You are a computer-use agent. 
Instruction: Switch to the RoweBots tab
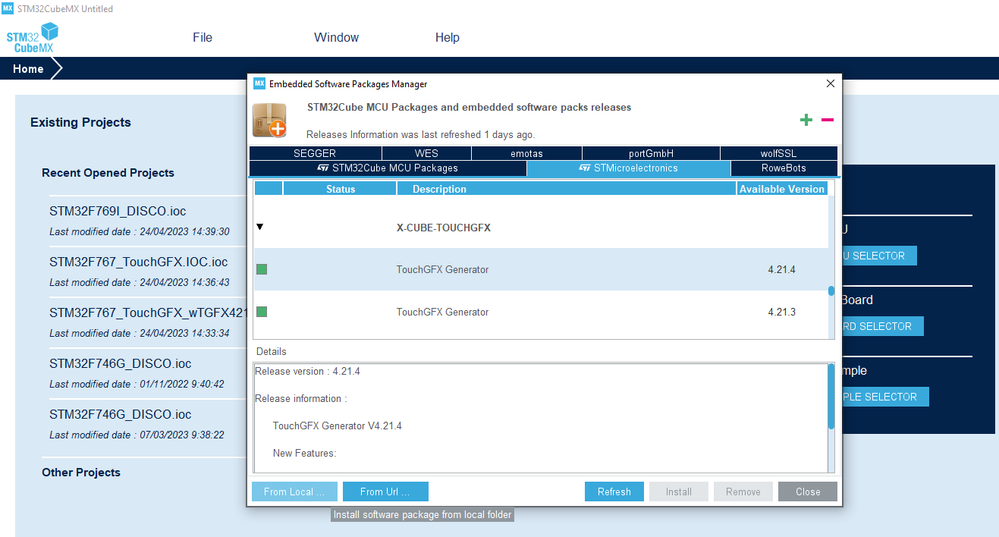[x=784, y=168]
